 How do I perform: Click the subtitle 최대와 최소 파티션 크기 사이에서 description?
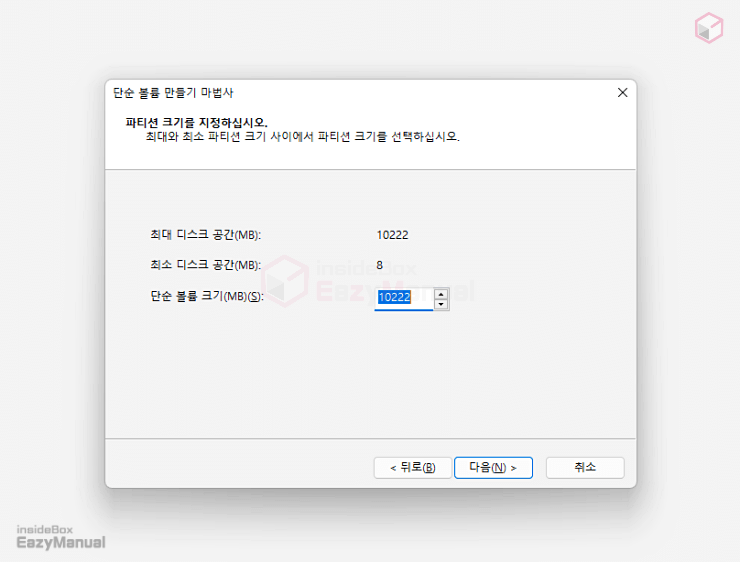(302, 136)
